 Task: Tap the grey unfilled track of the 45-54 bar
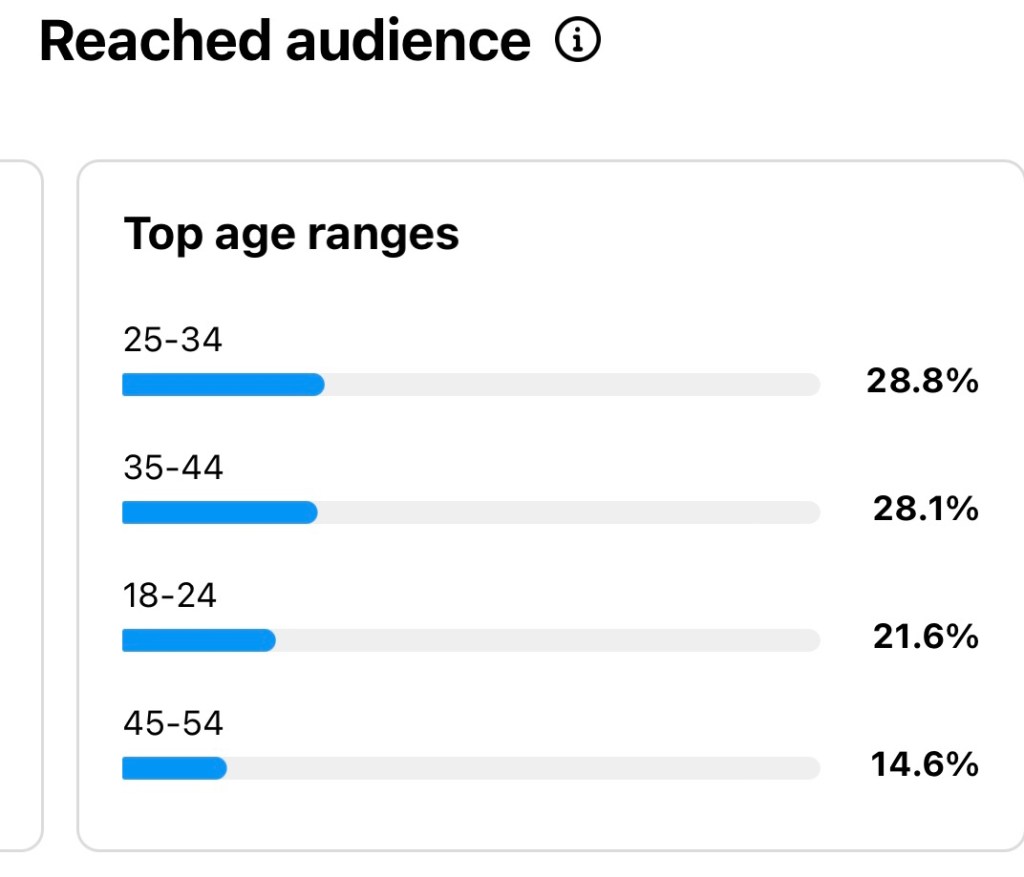pyautogui.click(x=522, y=768)
